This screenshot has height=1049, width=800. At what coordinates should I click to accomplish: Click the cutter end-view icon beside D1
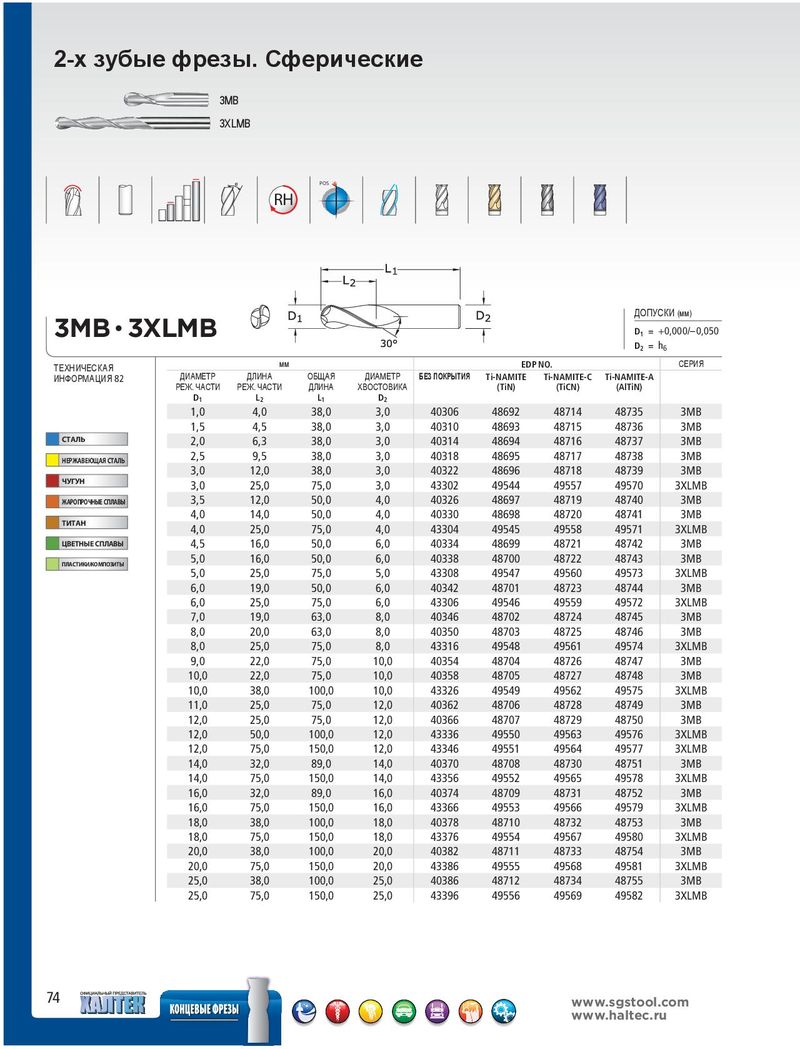(x=261, y=316)
